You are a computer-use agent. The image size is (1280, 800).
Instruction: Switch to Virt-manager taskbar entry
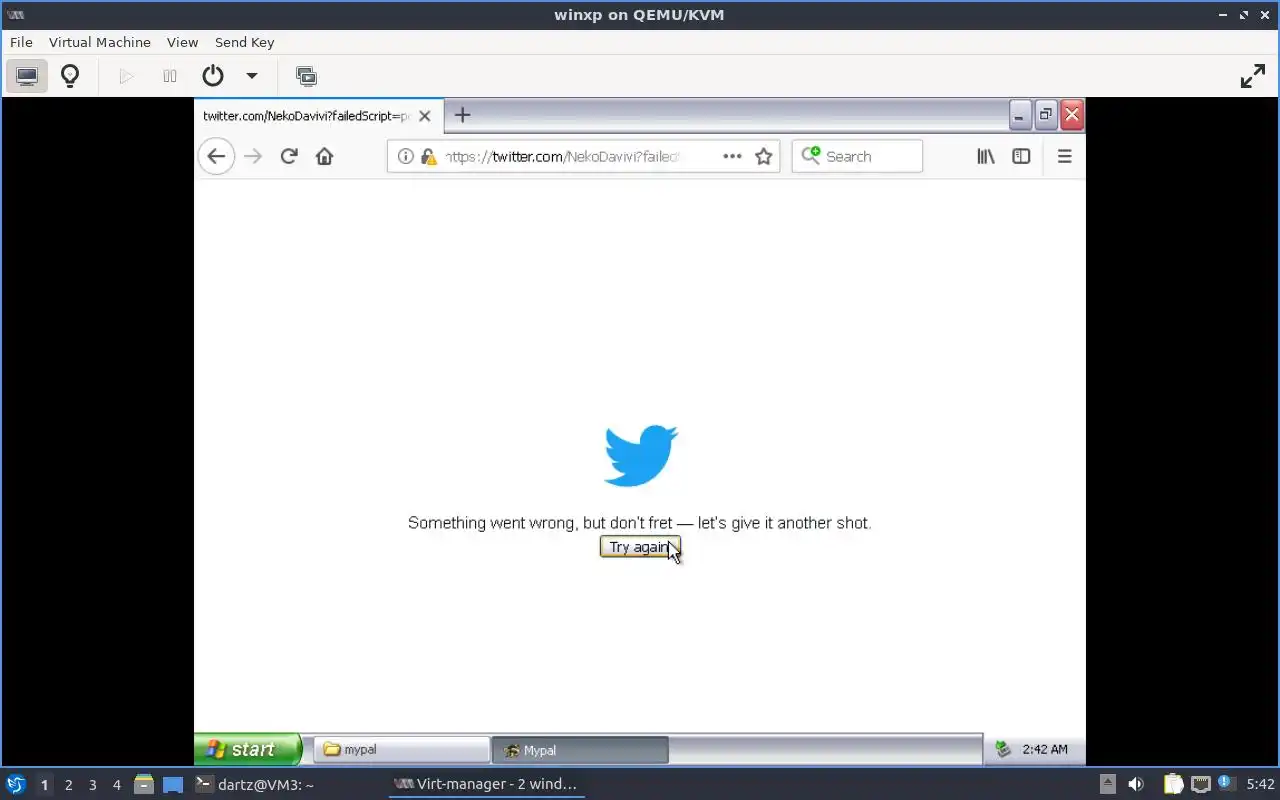click(x=486, y=784)
